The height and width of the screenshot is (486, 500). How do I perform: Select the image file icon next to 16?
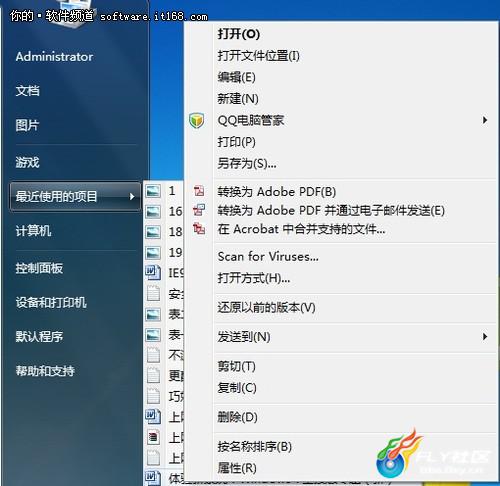coord(153,211)
